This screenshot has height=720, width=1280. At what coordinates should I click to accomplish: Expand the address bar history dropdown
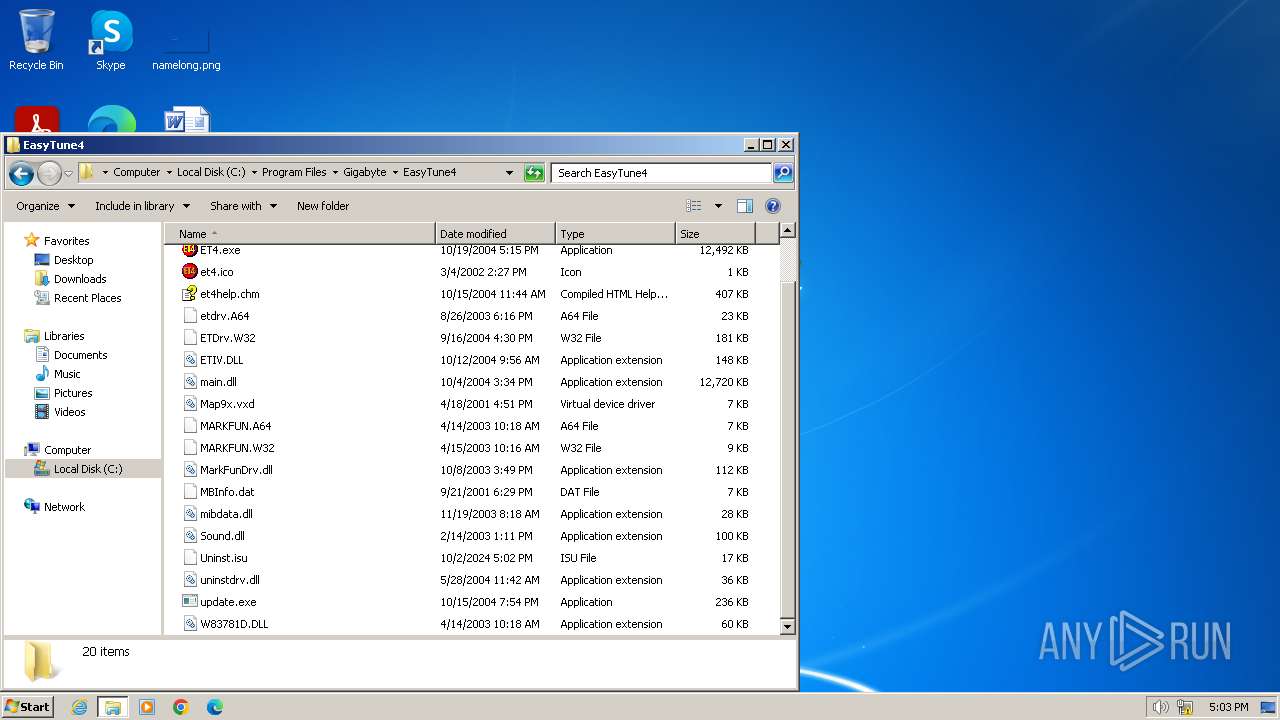[x=509, y=173]
